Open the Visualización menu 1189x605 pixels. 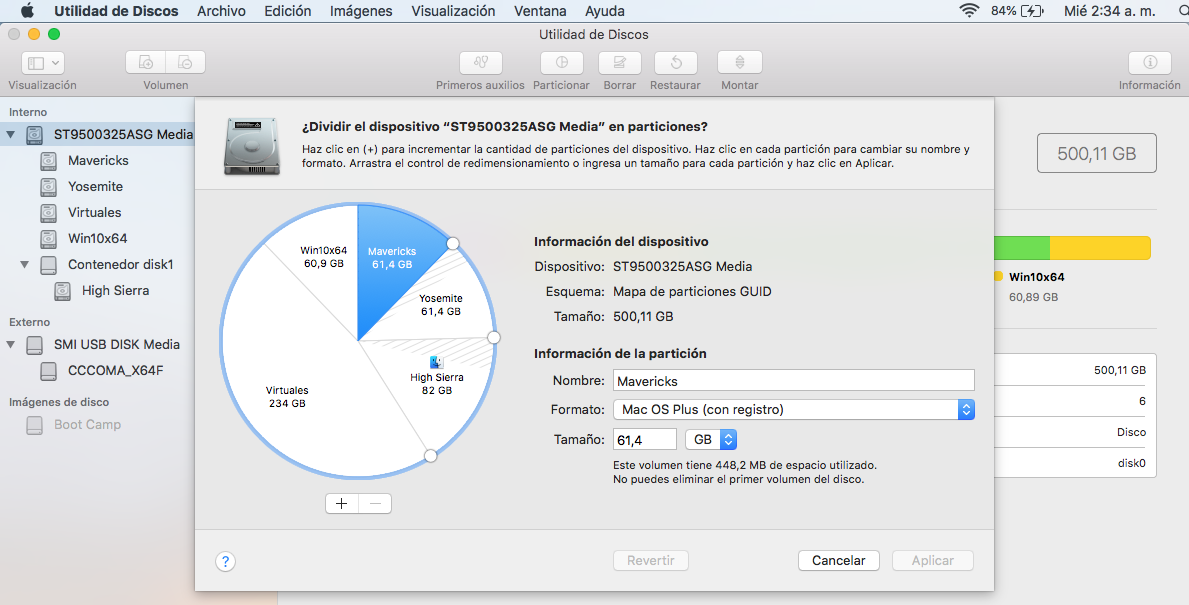coord(453,11)
